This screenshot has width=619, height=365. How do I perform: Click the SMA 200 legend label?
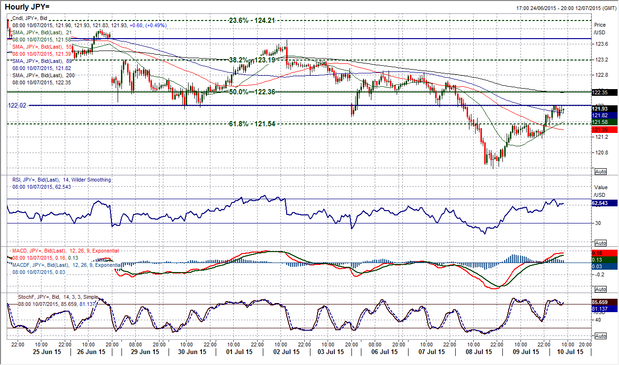pos(43,75)
